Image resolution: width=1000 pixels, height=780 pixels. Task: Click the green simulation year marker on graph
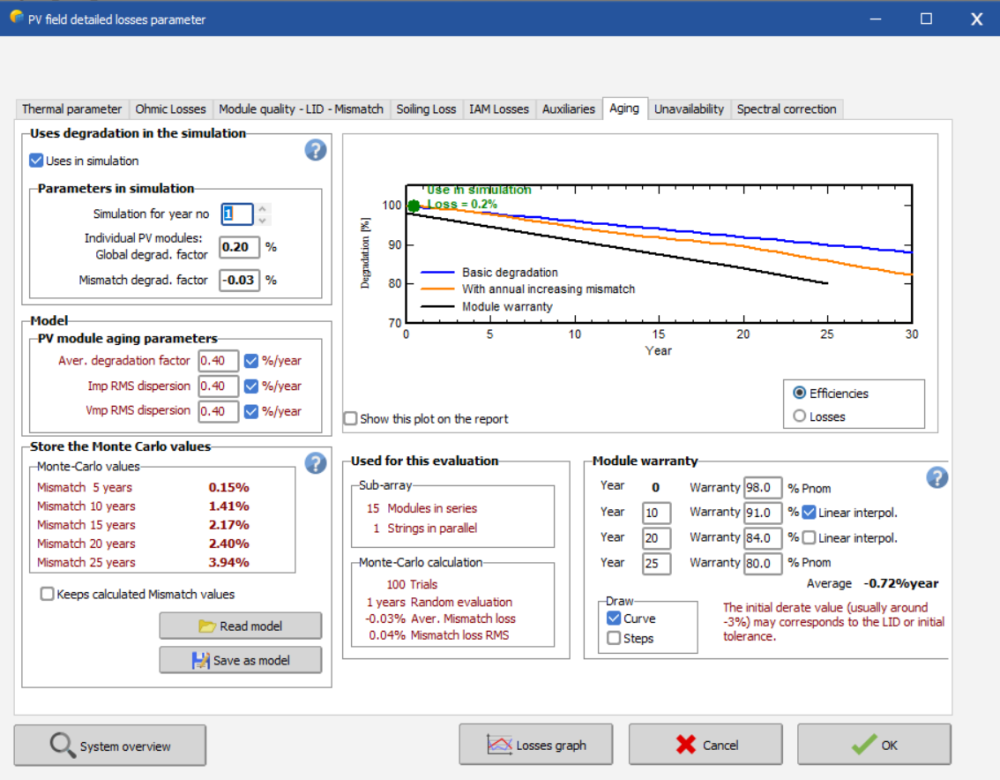click(x=414, y=206)
